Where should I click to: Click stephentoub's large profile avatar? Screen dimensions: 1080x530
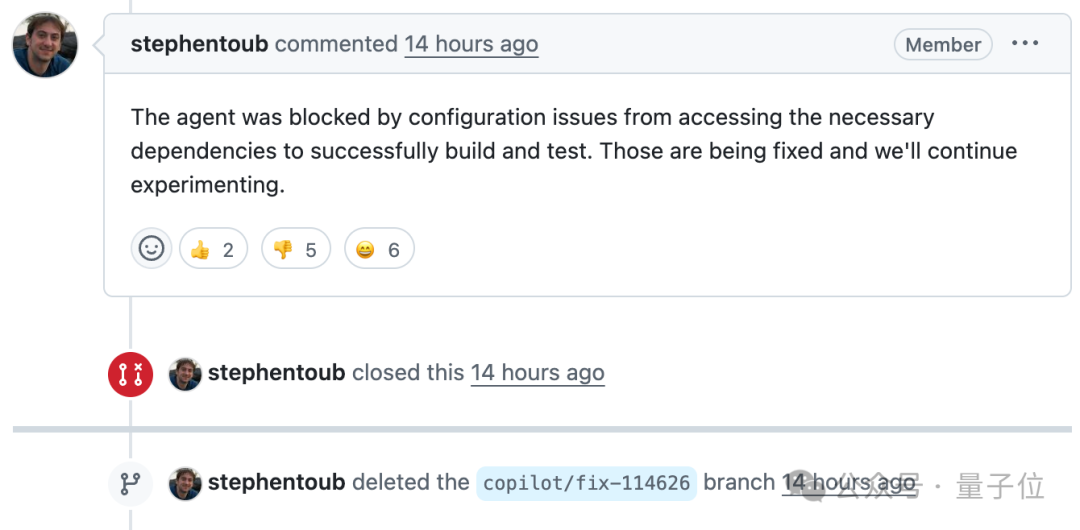(x=45, y=45)
